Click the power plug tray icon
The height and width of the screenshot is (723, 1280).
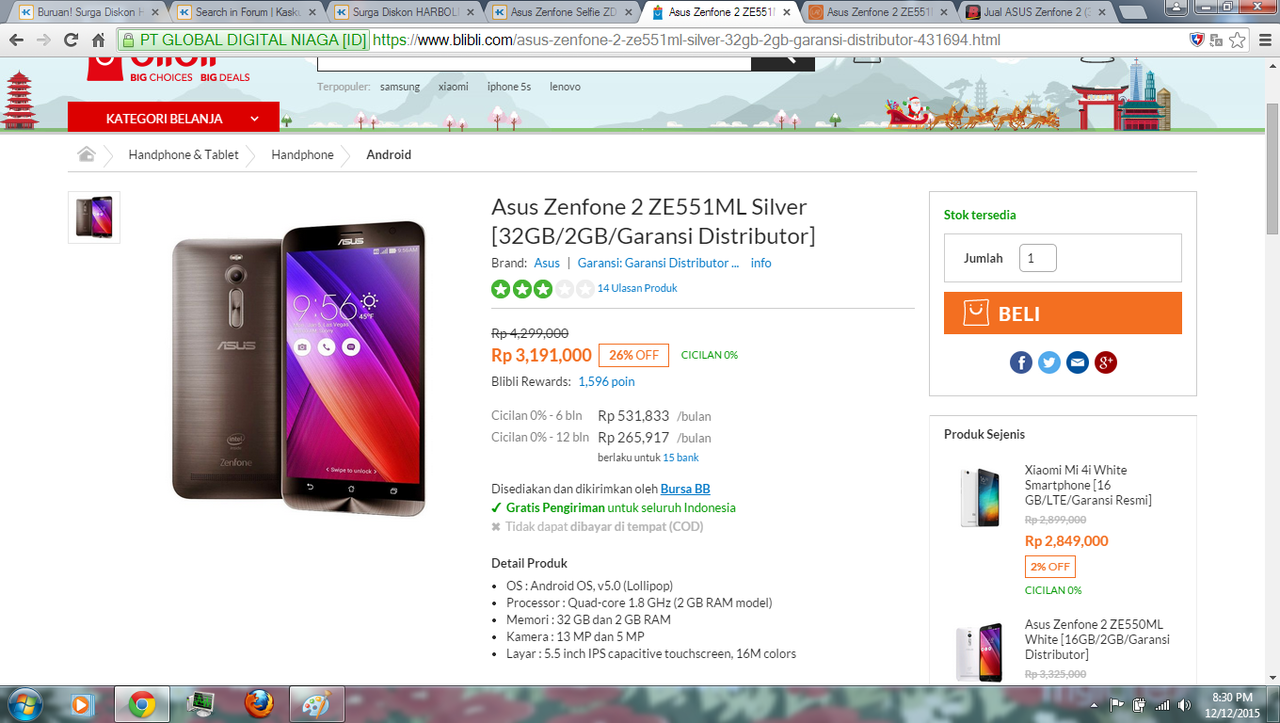coord(1139,704)
